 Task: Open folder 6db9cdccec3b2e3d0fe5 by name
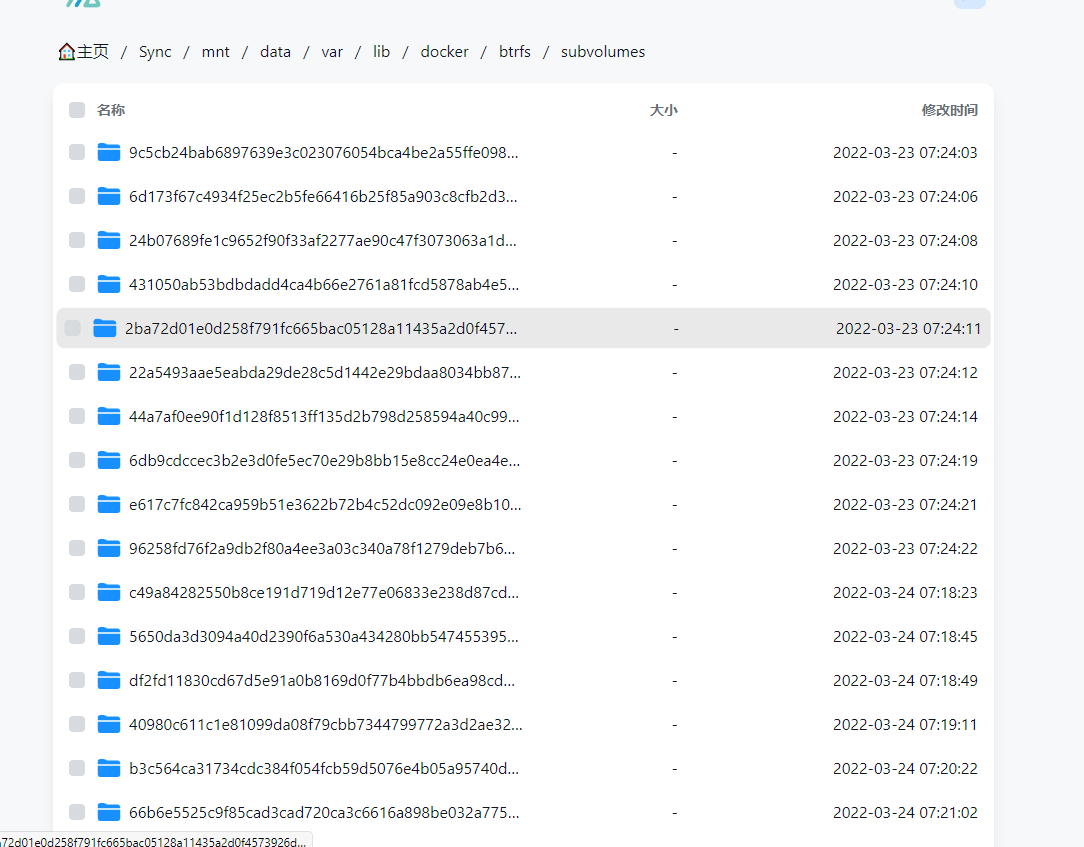pyautogui.click(x=324, y=460)
